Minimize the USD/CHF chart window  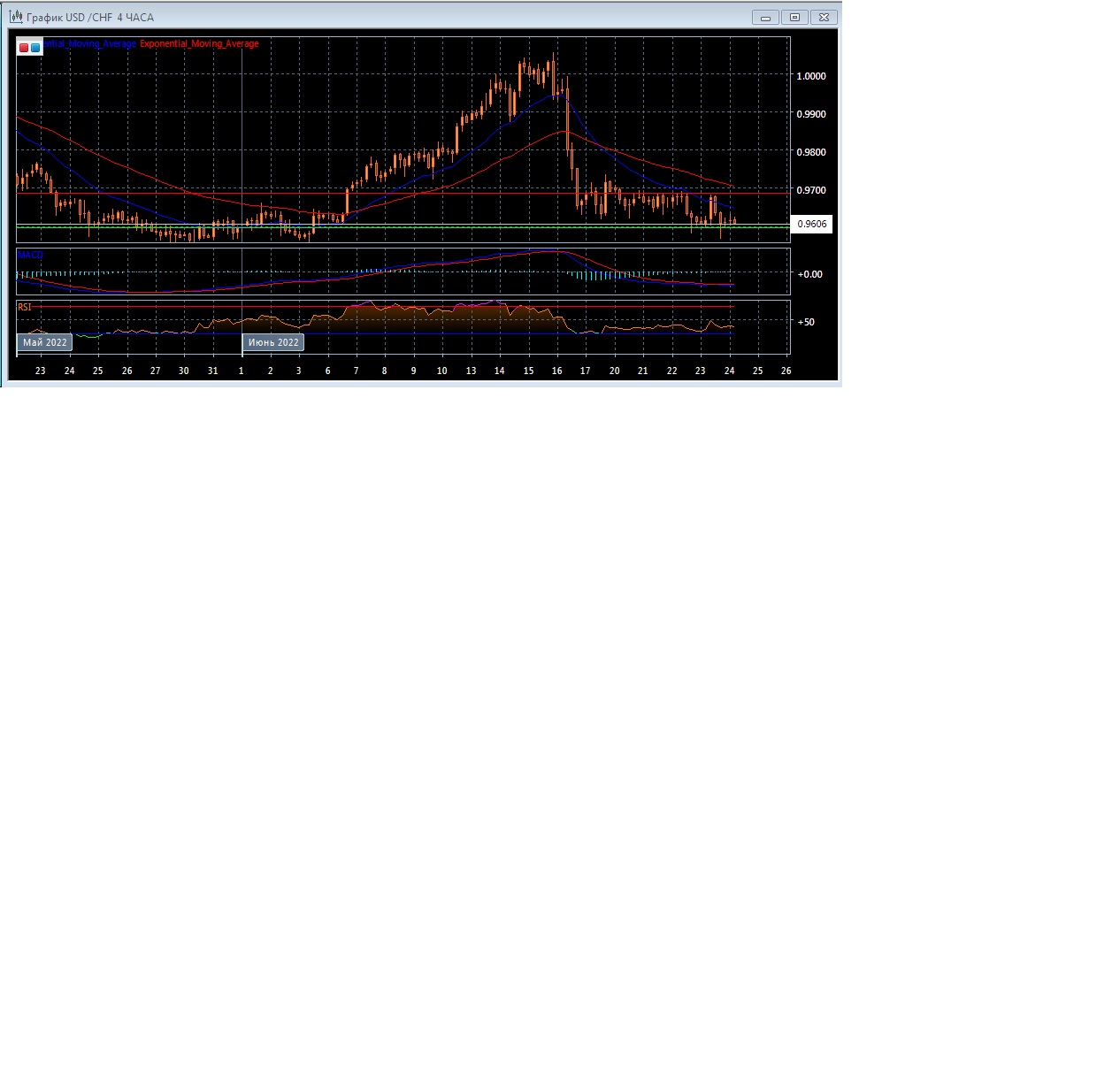click(x=765, y=18)
